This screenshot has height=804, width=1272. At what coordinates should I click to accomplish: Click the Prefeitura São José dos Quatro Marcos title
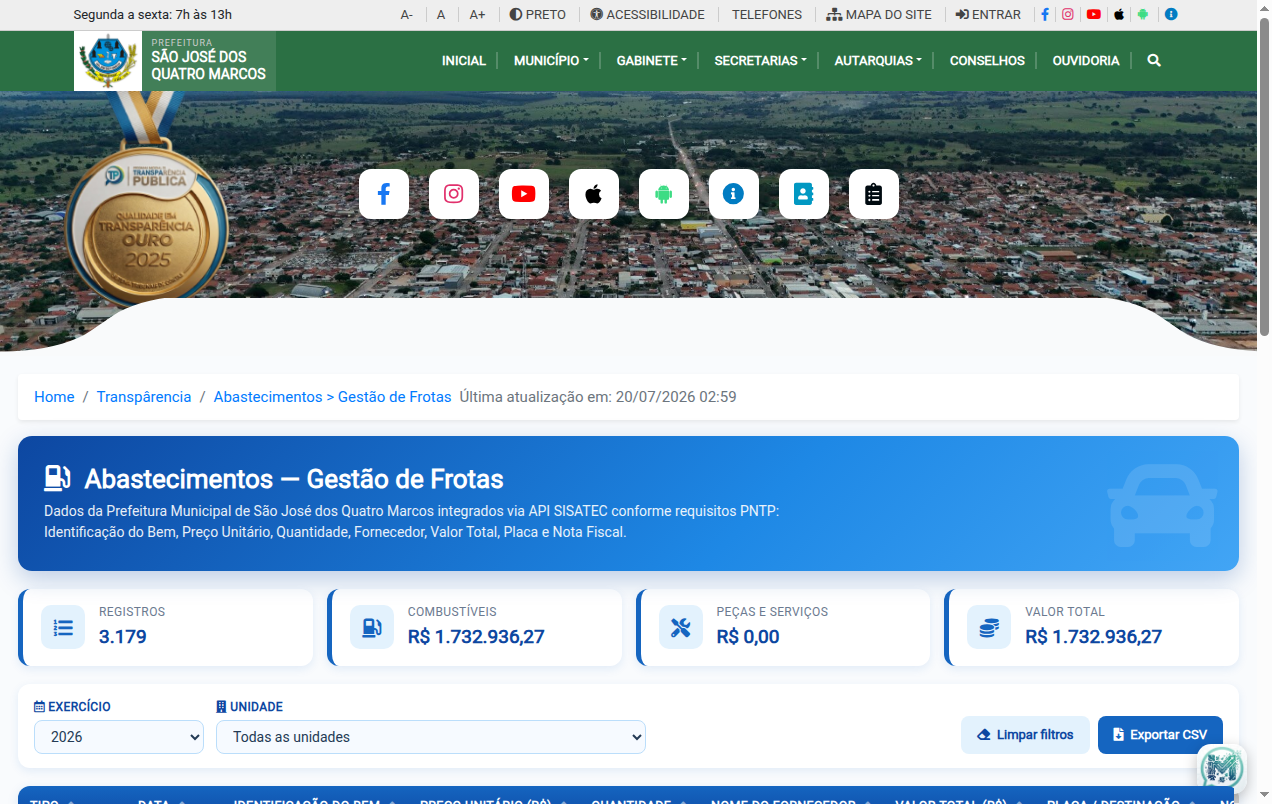tap(208, 61)
